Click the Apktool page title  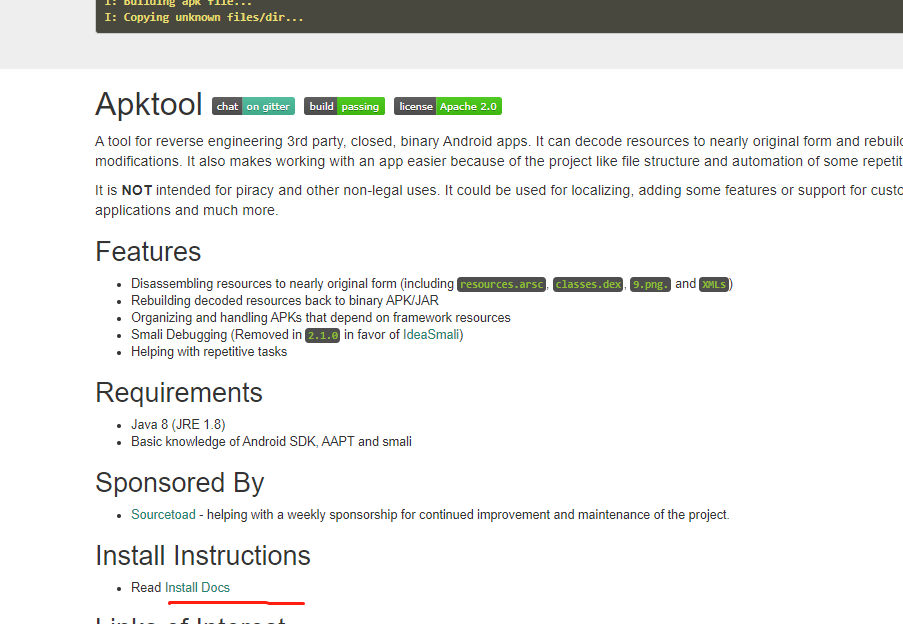point(148,104)
